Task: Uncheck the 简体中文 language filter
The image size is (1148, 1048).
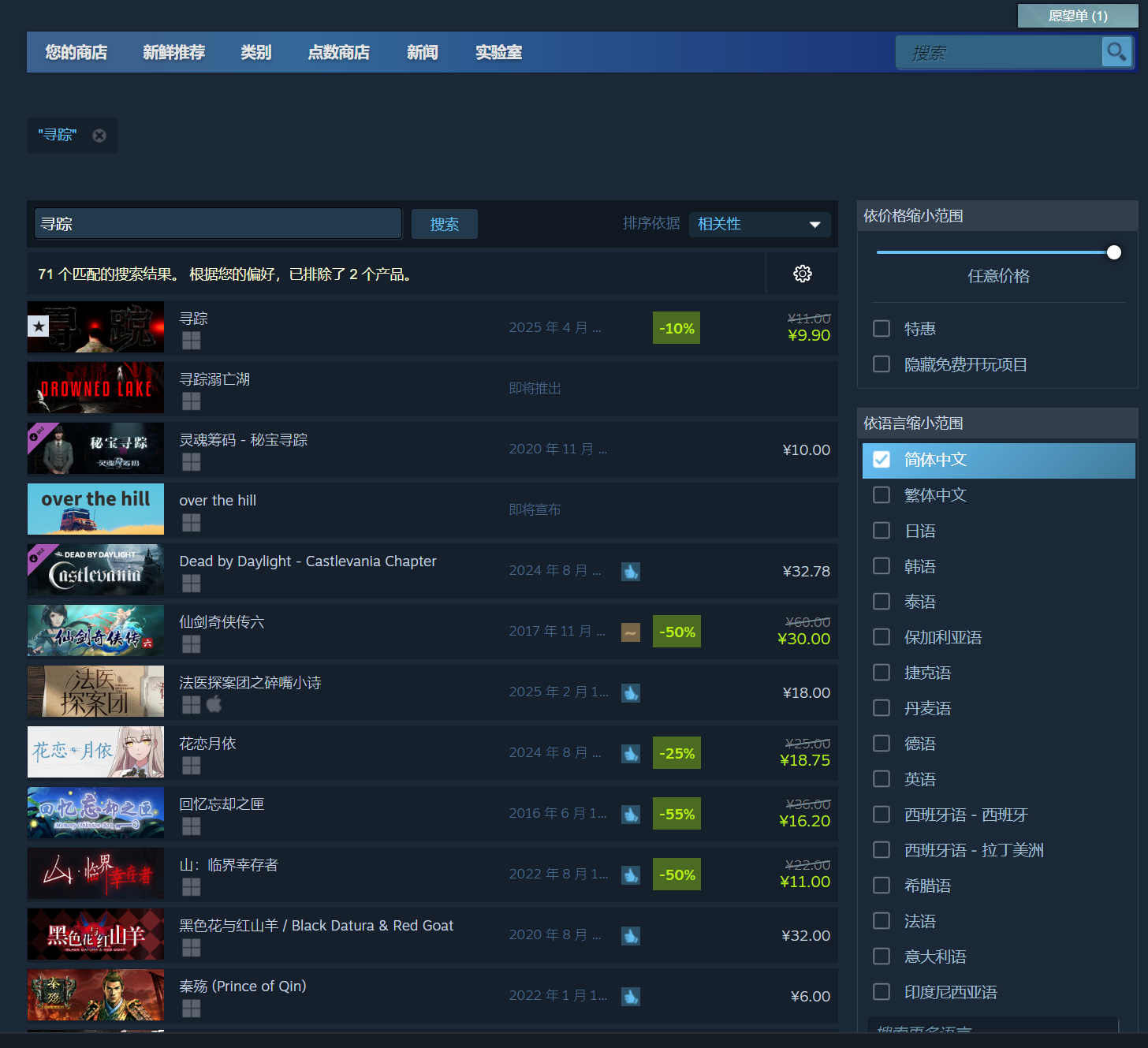Action: (881, 459)
